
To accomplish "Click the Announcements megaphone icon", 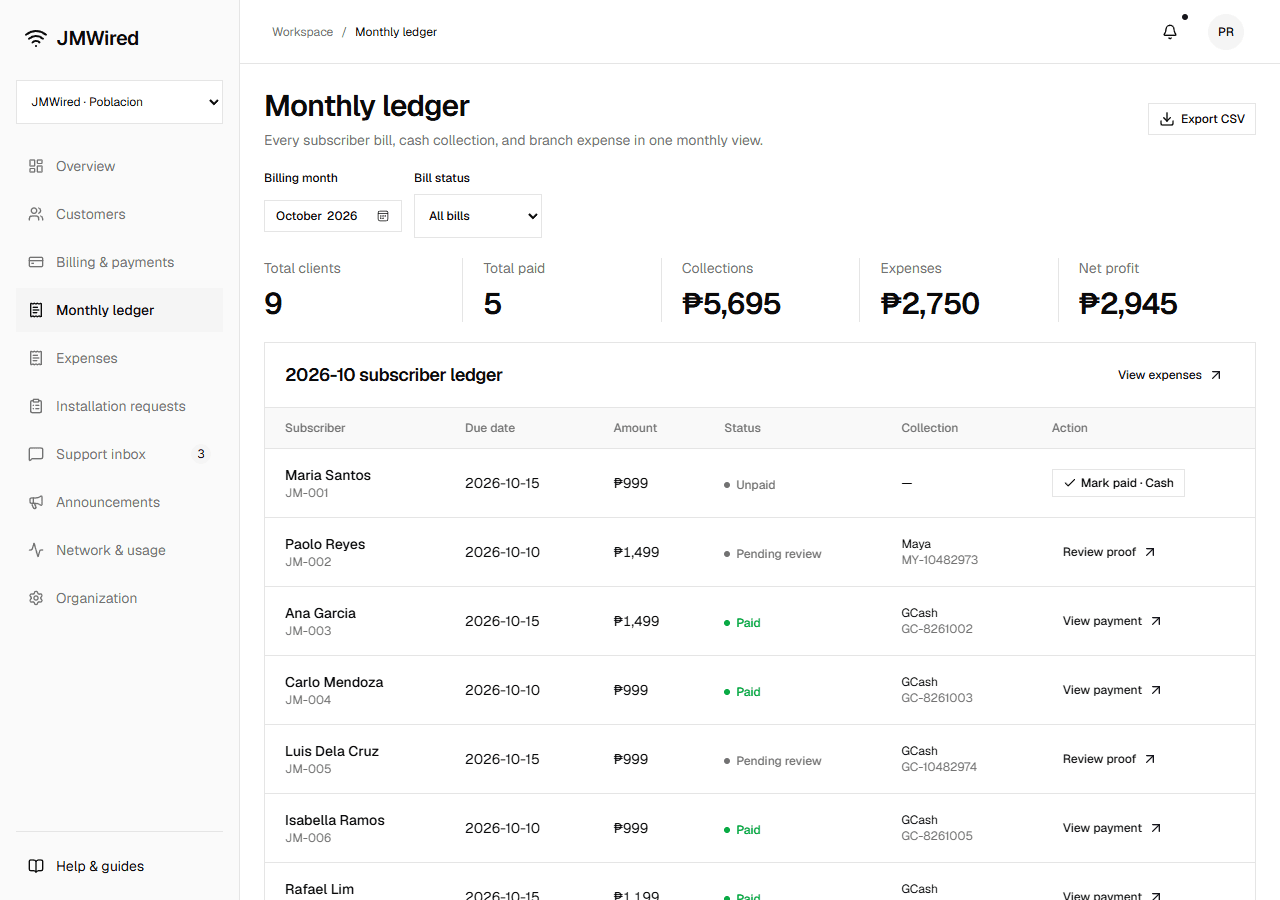I will click(36, 502).
